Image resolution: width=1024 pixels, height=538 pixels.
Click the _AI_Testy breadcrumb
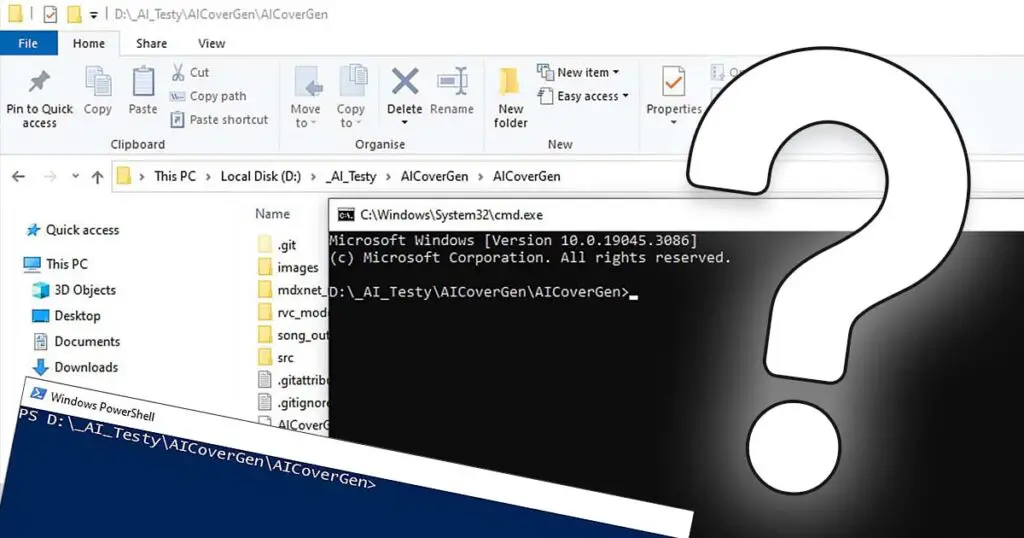coord(351,176)
